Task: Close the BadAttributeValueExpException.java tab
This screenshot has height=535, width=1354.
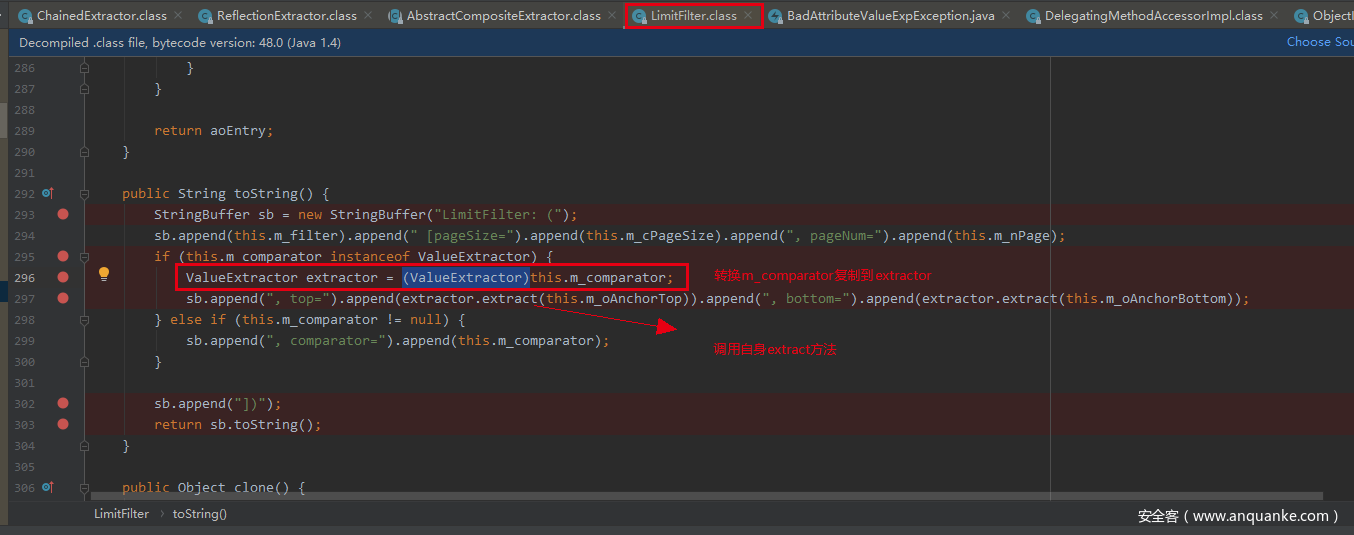Action: (1005, 16)
